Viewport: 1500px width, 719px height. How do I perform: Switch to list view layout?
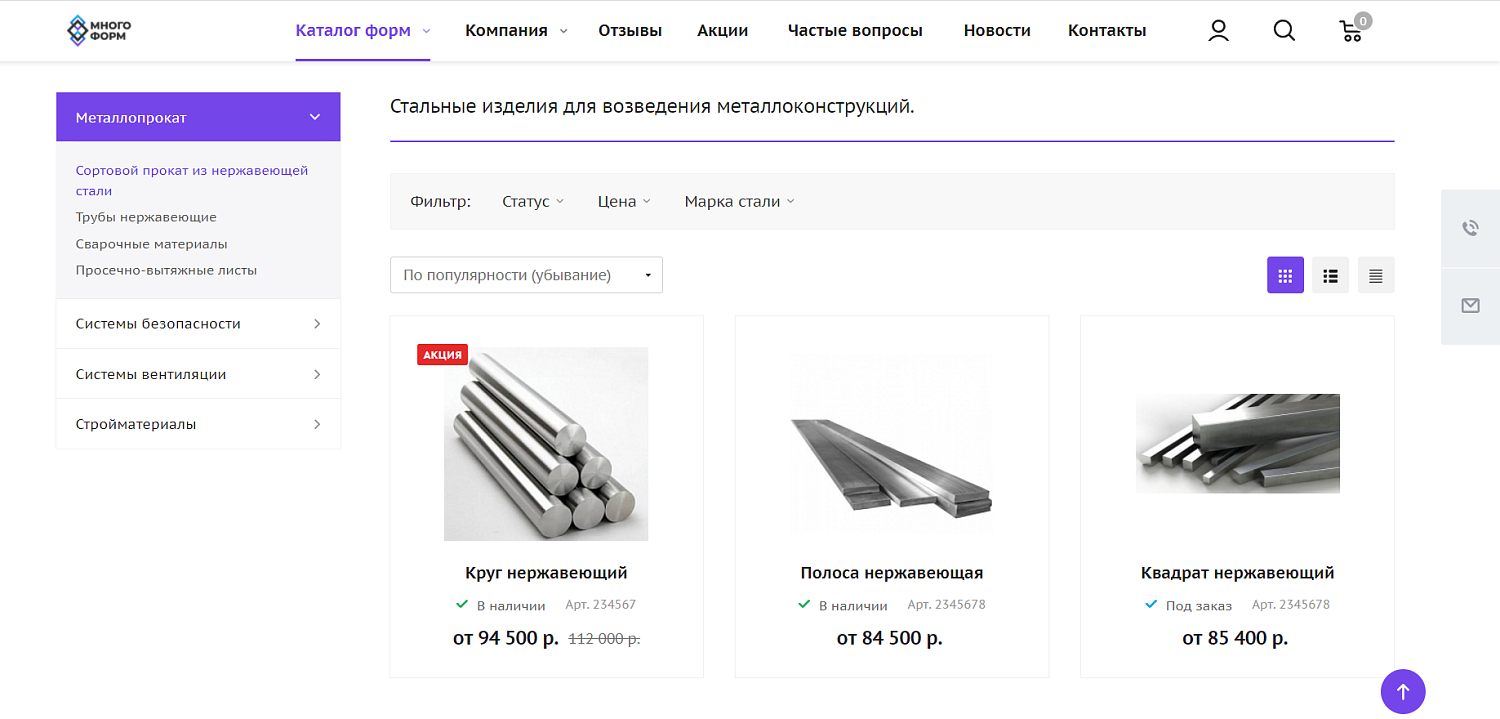click(x=1330, y=274)
